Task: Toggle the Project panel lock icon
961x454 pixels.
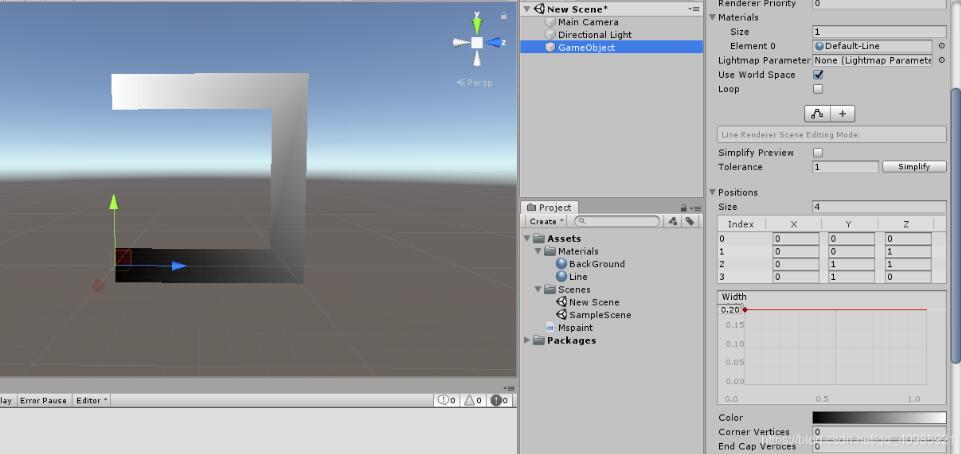Action: click(x=684, y=208)
